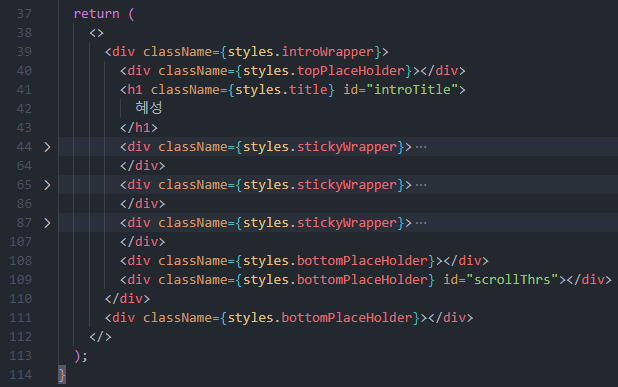Click the closing </h1> tag
Viewport: 618px width, 387px height.
coord(139,128)
